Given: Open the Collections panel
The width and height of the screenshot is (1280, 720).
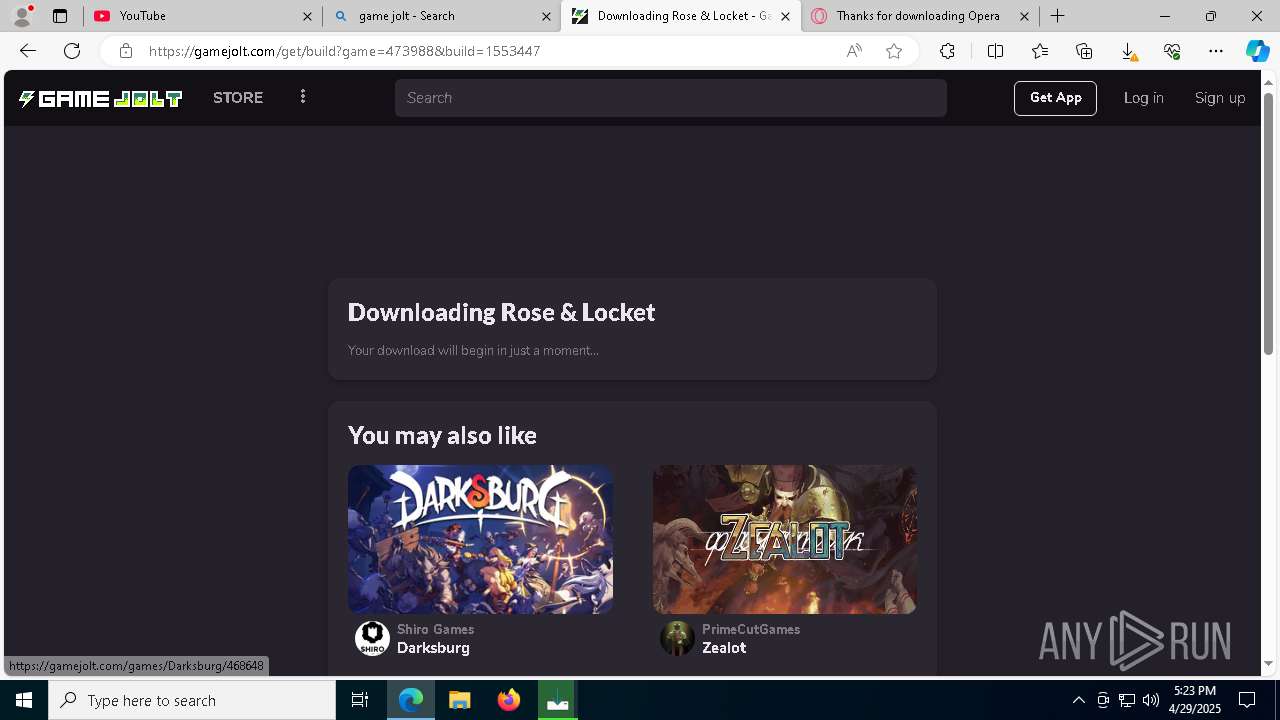Looking at the screenshot, I should [x=1084, y=51].
